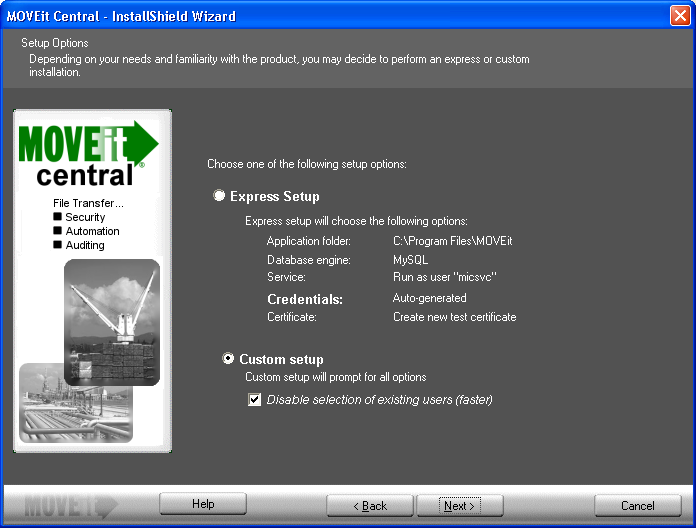The height and width of the screenshot is (528, 696).
Task: Click the 'File Transfer...' text
Action: [88, 203]
